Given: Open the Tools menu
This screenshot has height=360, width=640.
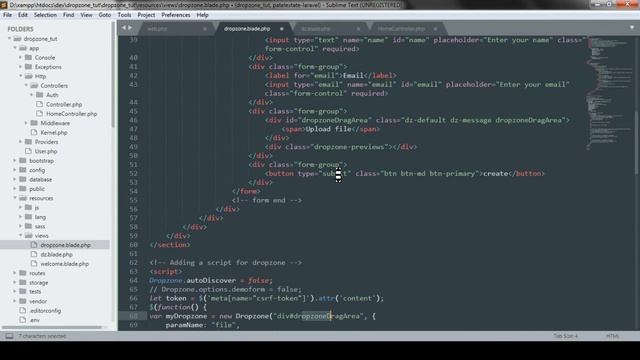Looking at the screenshot, I should click(x=124, y=15).
